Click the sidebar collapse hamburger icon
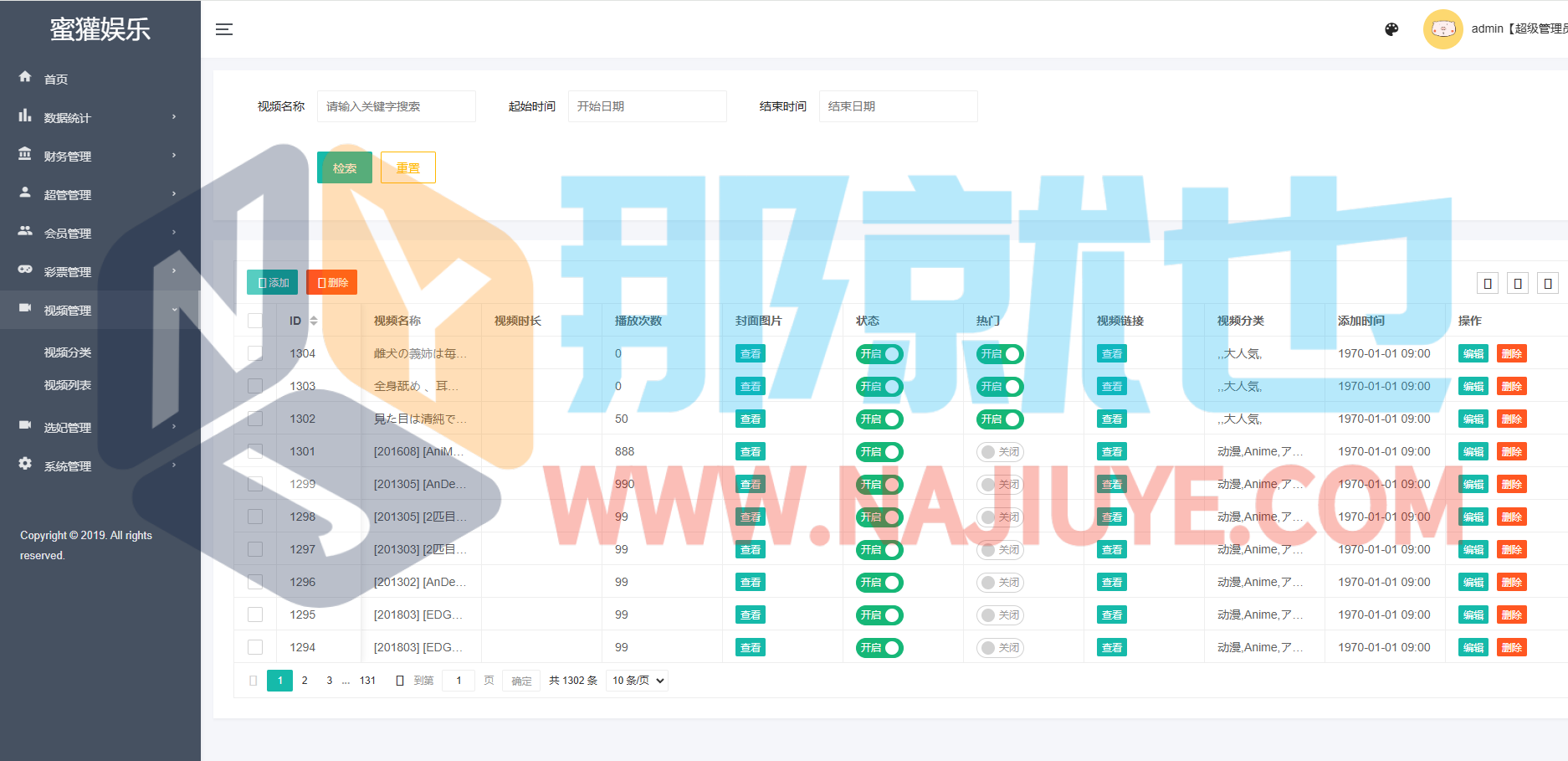The width and height of the screenshot is (1568, 761). coord(223,29)
